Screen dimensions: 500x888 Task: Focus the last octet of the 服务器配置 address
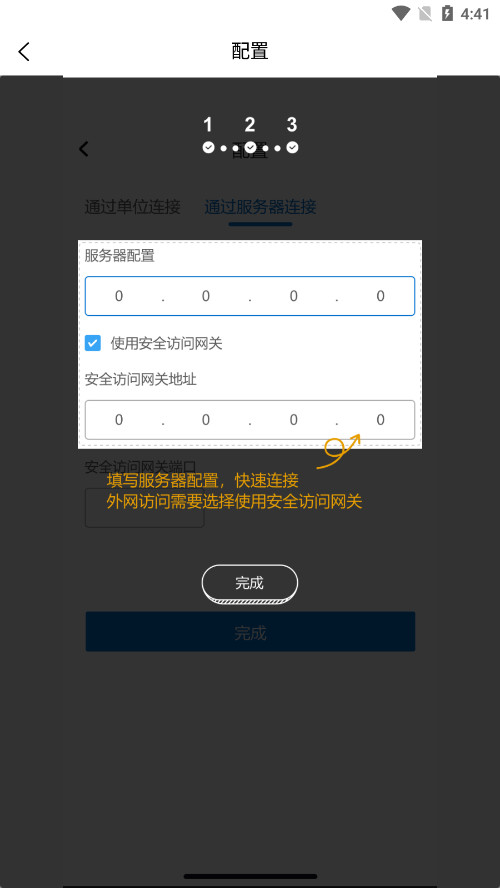(x=381, y=296)
